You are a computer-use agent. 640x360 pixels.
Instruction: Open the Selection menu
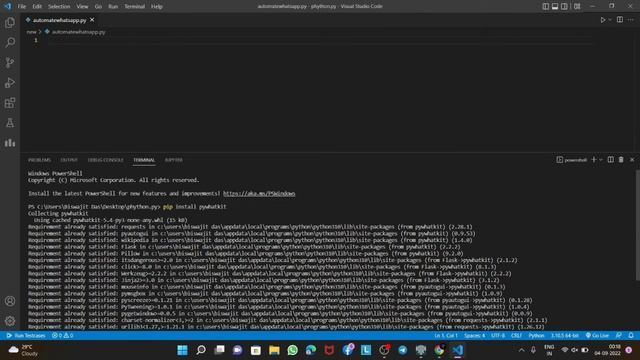59,7
